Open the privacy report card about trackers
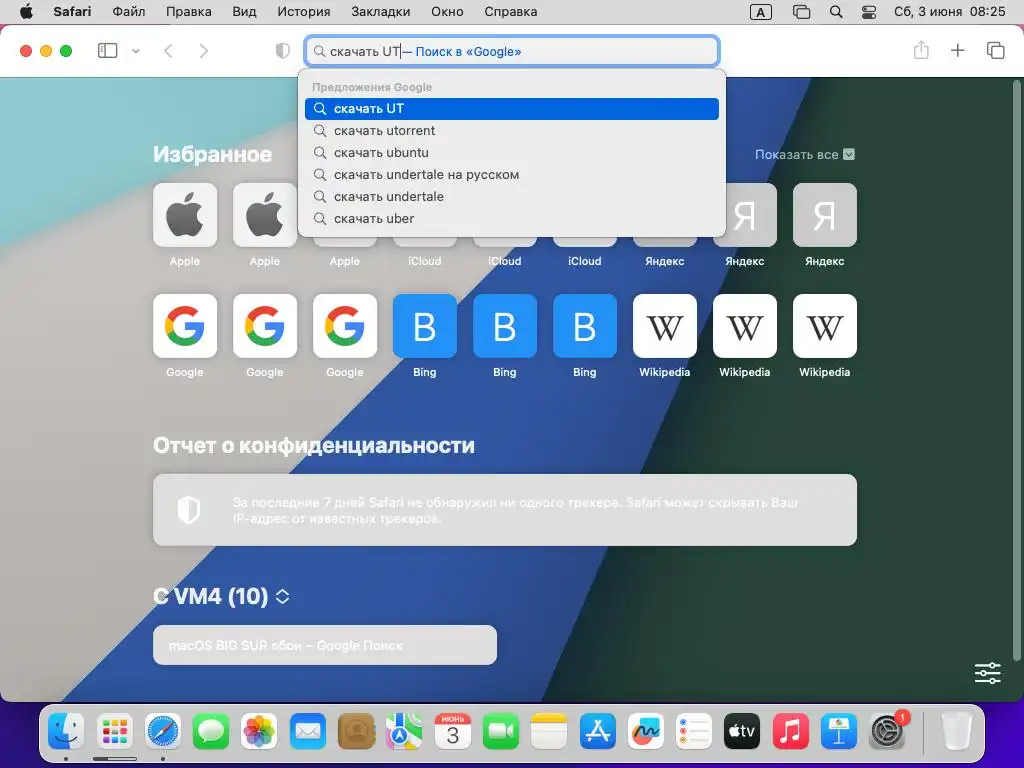This screenshot has height=768, width=1024. pyautogui.click(x=505, y=510)
